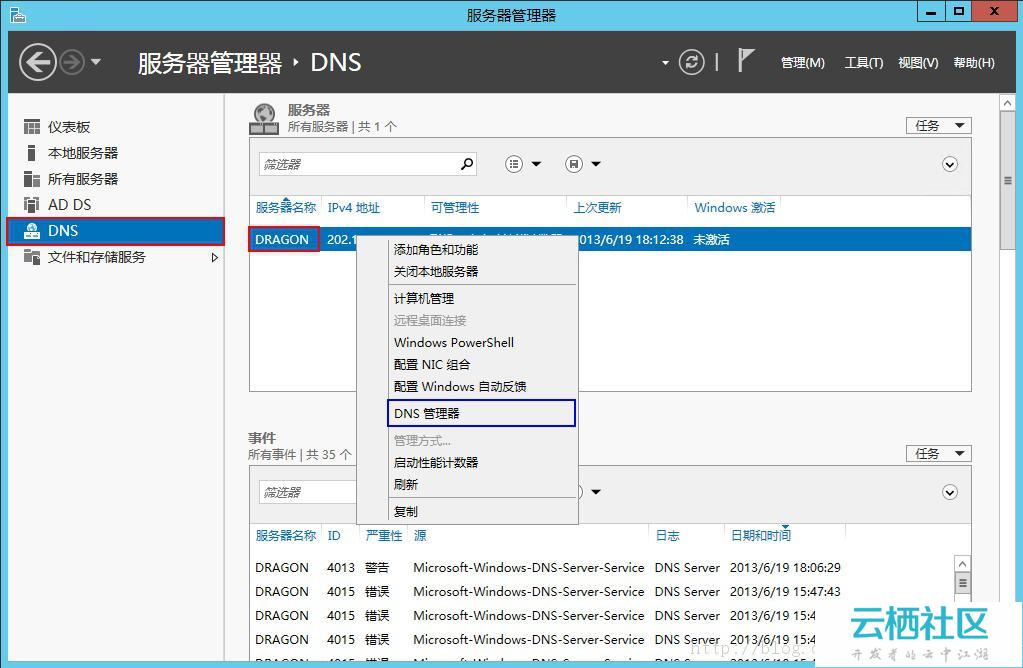Open the 任务 dropdown in events section
1023x668 pixels.
938,454
